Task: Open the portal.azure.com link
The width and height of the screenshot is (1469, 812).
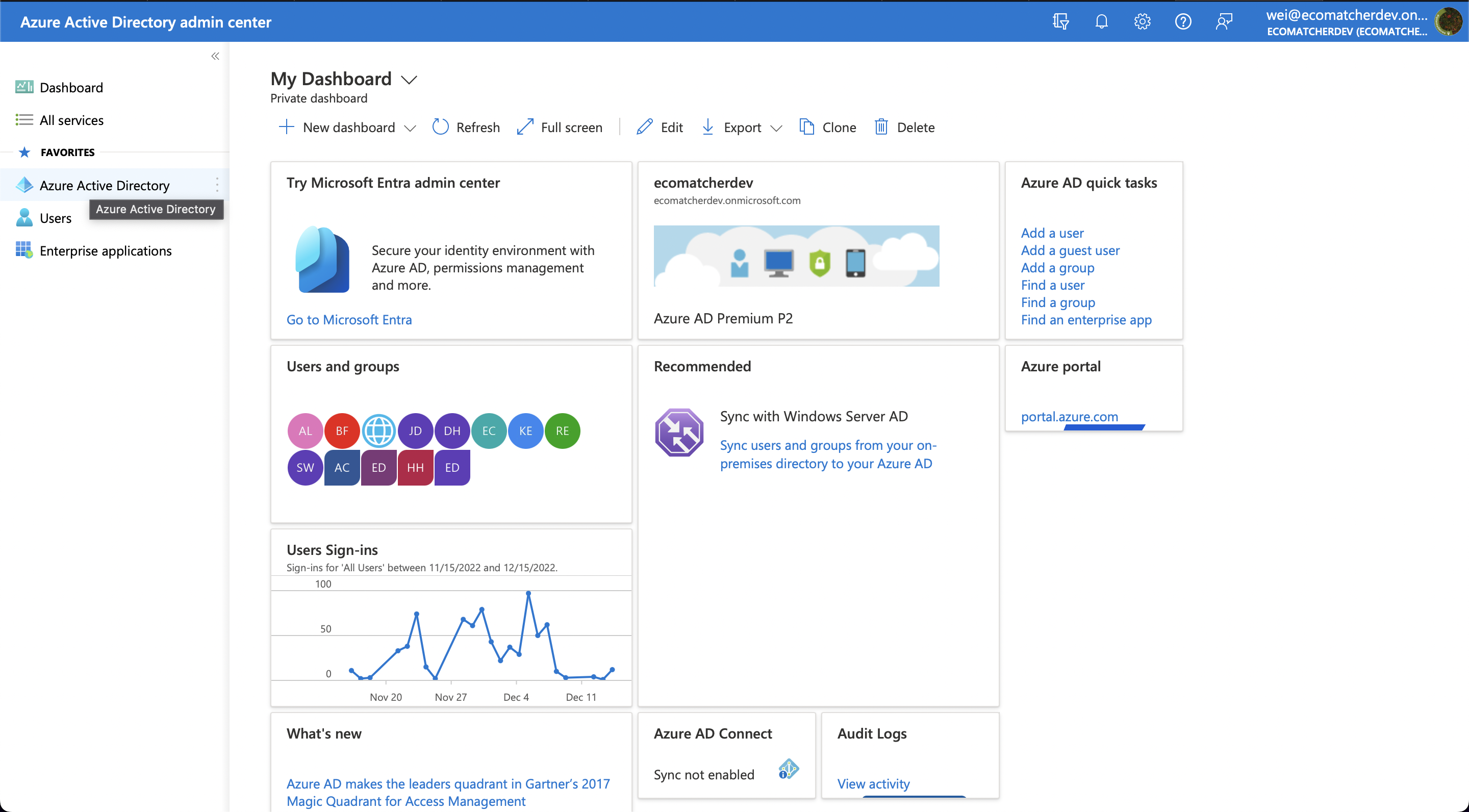Action: 1069,416
